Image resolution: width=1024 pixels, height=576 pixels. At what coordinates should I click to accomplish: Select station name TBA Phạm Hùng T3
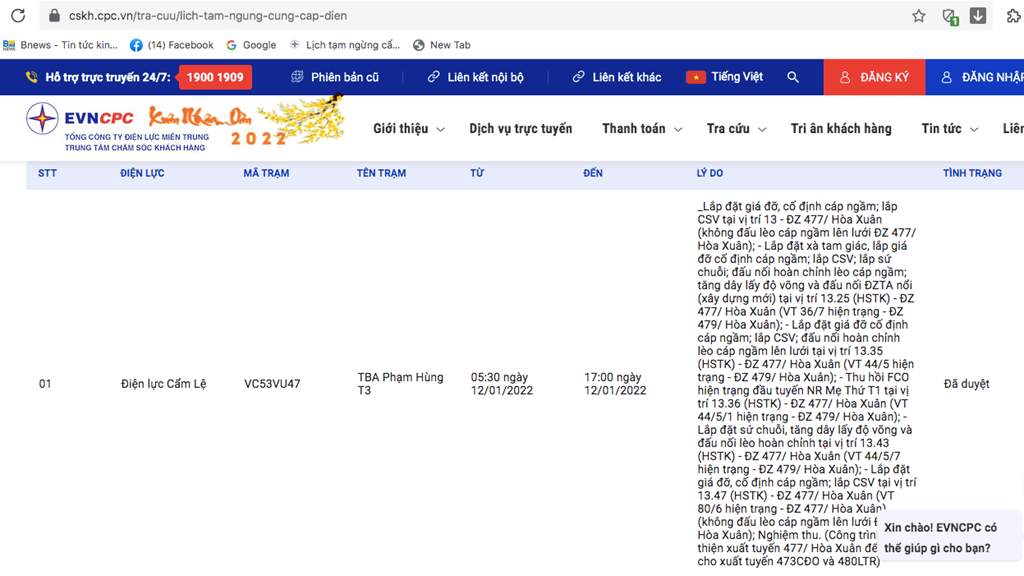point(400,384)
